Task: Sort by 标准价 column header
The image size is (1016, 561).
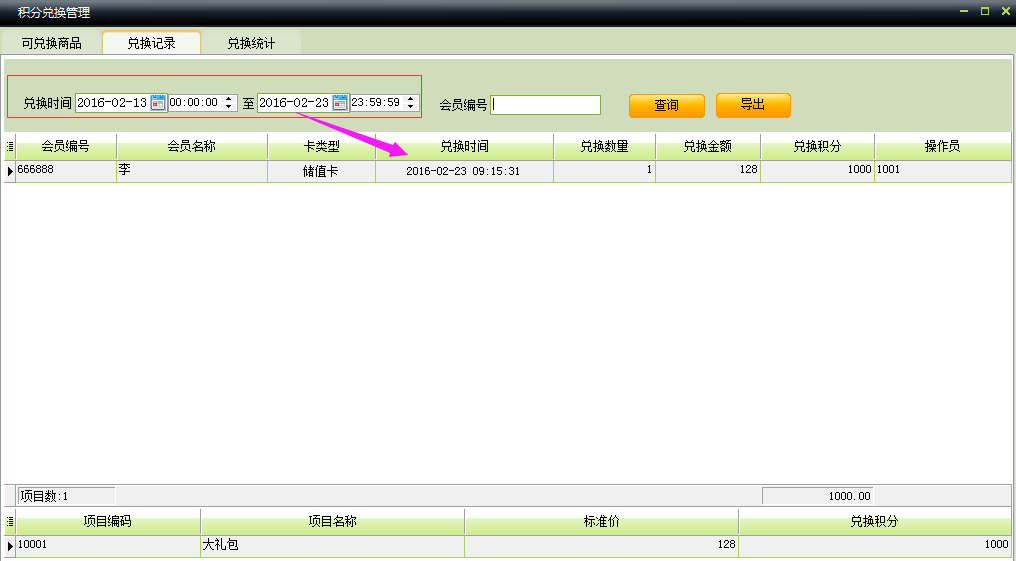Action: (x=601, y=521)
